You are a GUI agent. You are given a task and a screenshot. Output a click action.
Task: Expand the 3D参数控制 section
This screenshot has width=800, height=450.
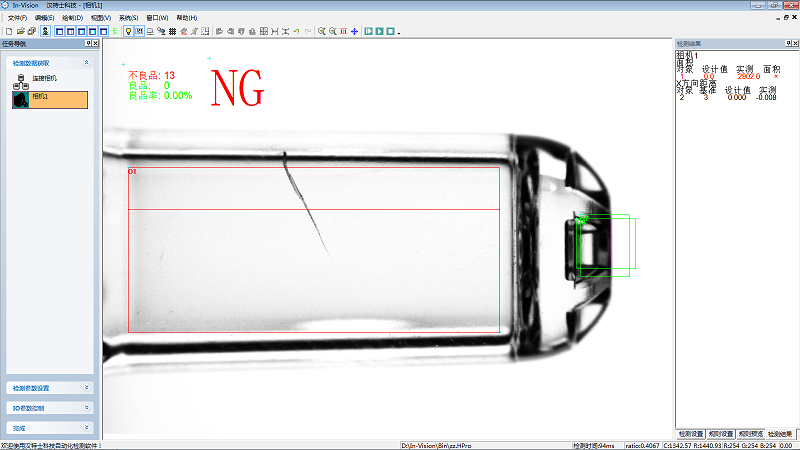click(x=87, y=408)
